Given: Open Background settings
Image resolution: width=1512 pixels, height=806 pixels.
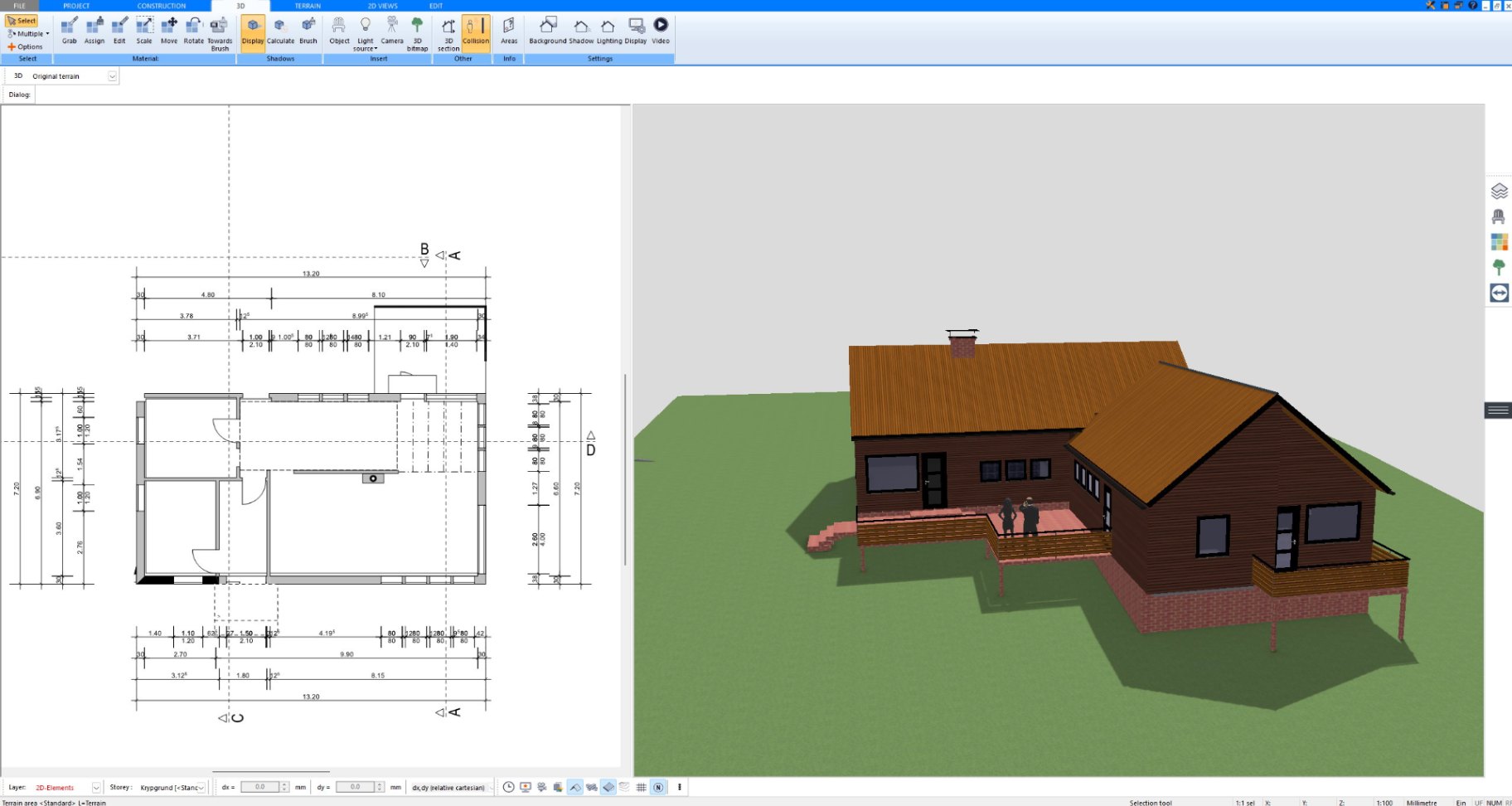Looking at the screenshot, I should point(548,32).
